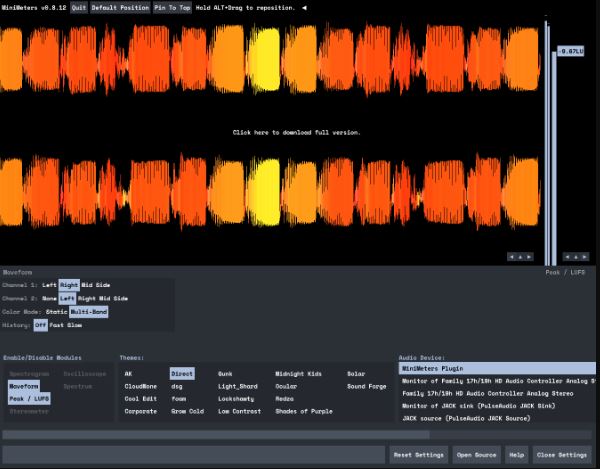Click the Reset Settings button
The image size is (600, 469).
pos(419,455)
